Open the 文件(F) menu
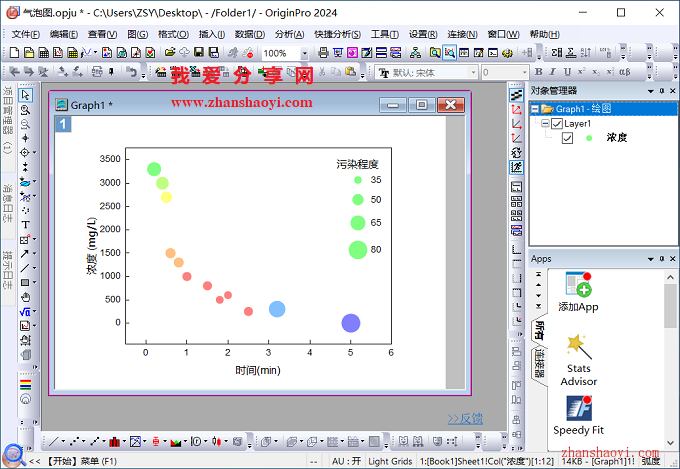The image size is (680, 469). (x=25, y=34)
